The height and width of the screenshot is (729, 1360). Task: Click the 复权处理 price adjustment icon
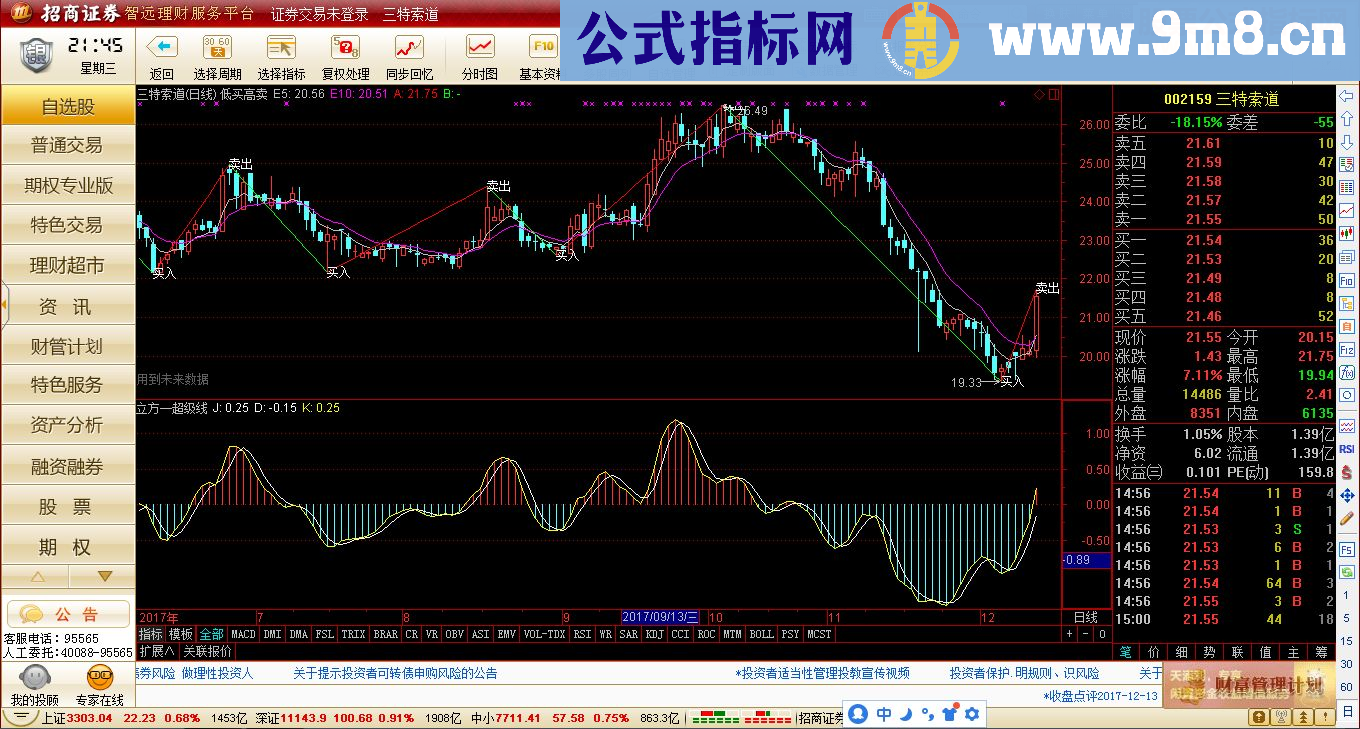click(345, 47)
